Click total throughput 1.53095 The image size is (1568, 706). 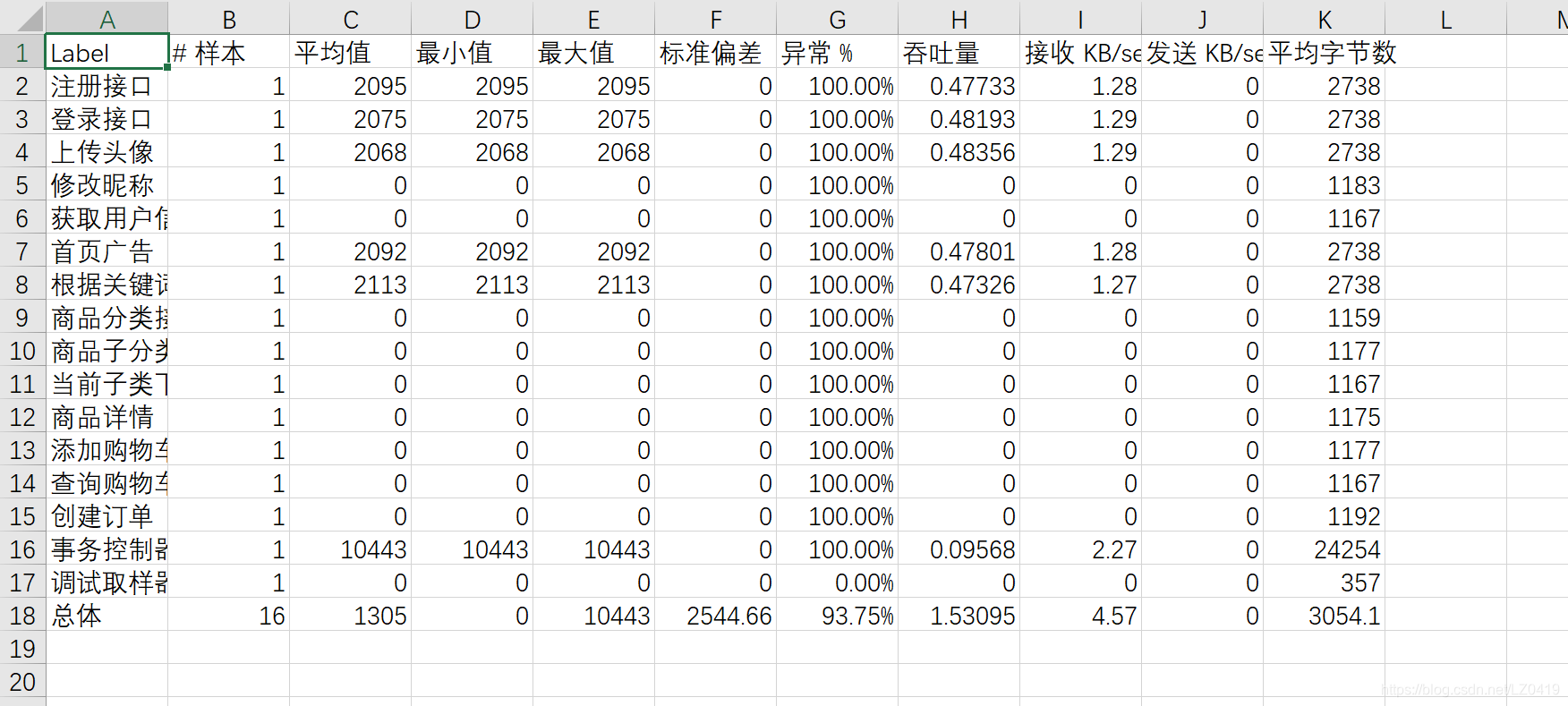[x=959, y=616]
